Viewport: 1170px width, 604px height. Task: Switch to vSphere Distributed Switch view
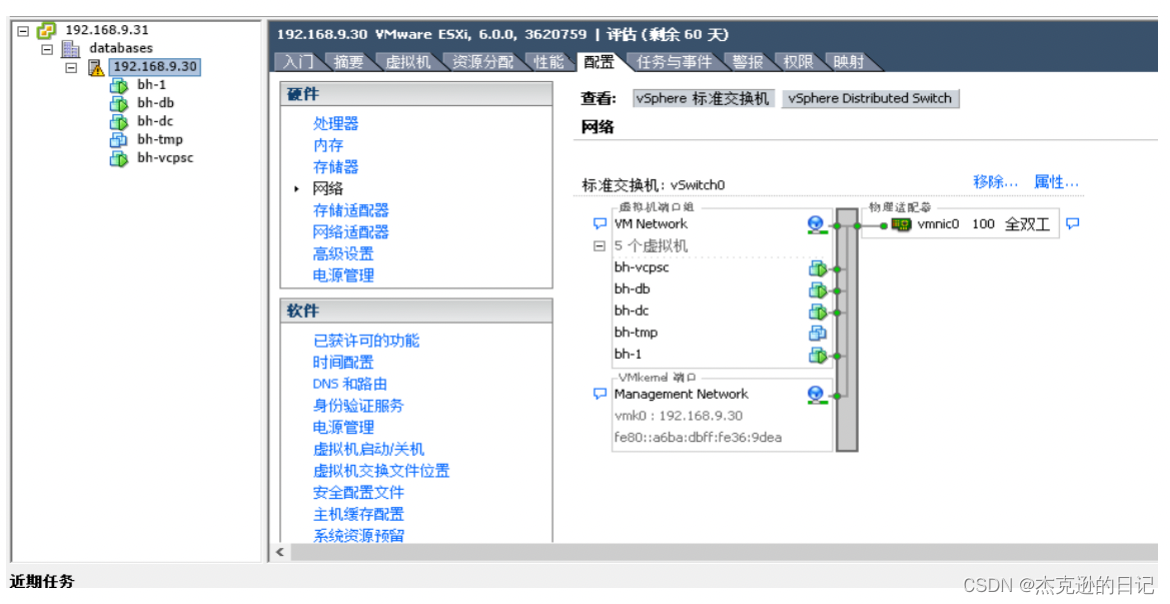pyautogui.click(x=870, y=99)
